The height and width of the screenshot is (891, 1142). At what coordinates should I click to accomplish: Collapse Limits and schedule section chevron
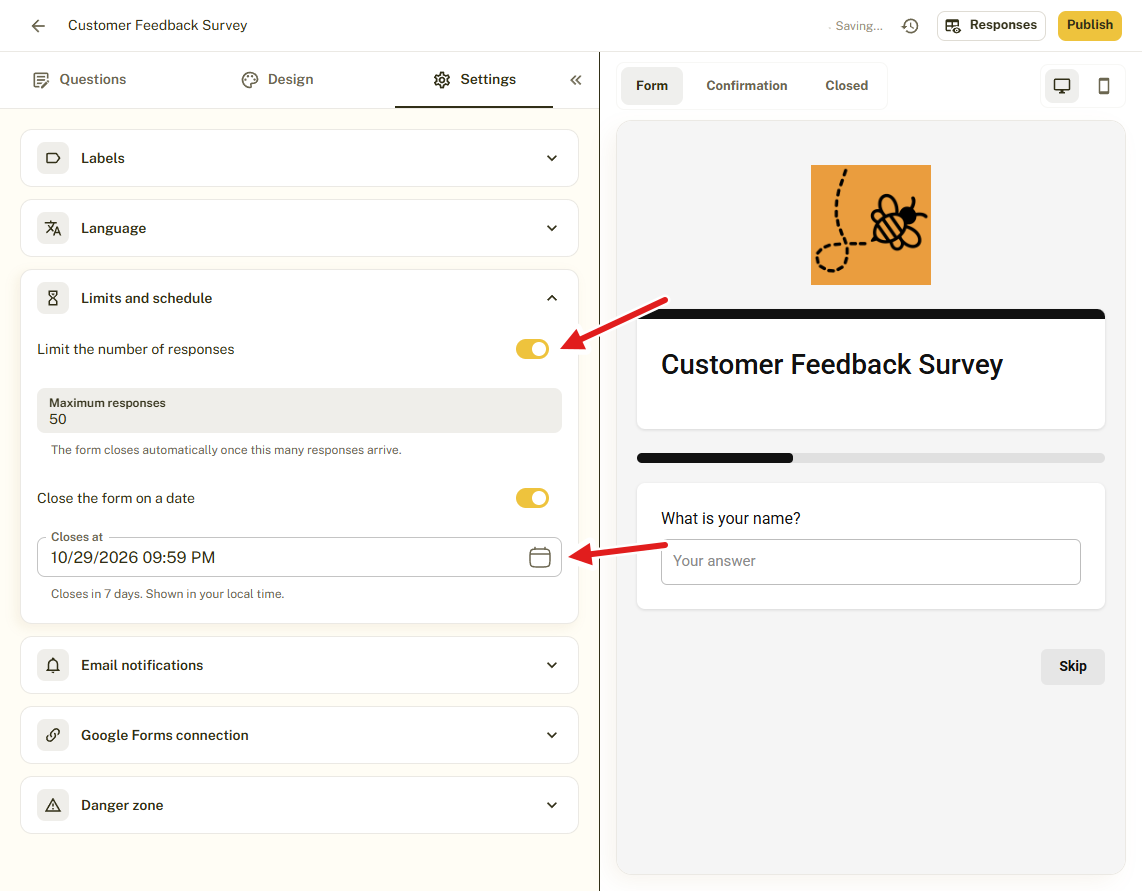(x=552, y=298)
